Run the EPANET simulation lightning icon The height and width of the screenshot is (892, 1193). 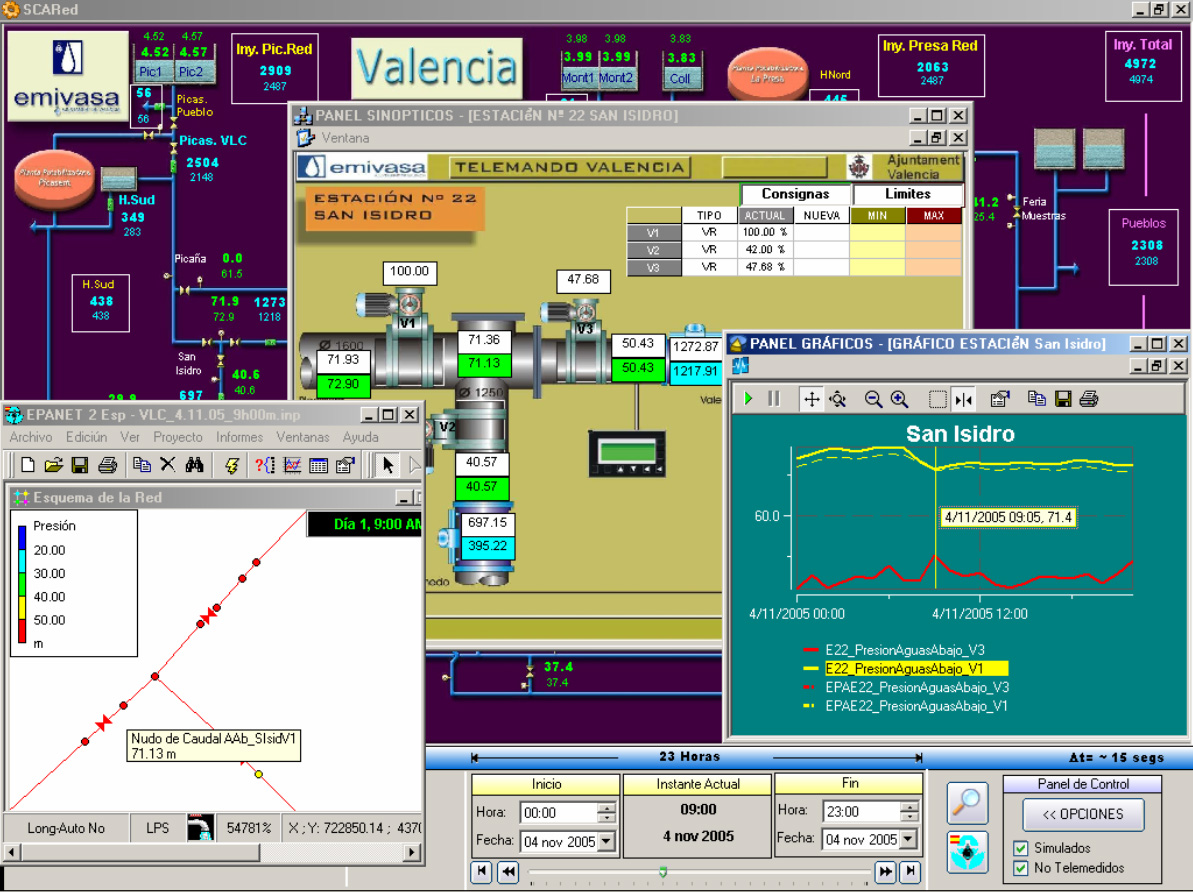coord(232,464)
